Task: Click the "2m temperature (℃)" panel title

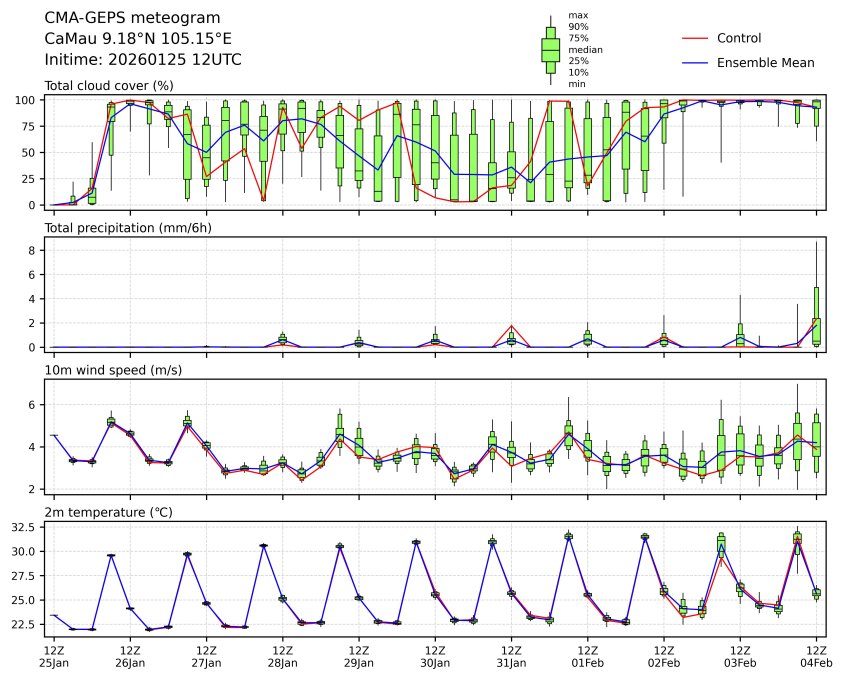Action: (108, 512)
